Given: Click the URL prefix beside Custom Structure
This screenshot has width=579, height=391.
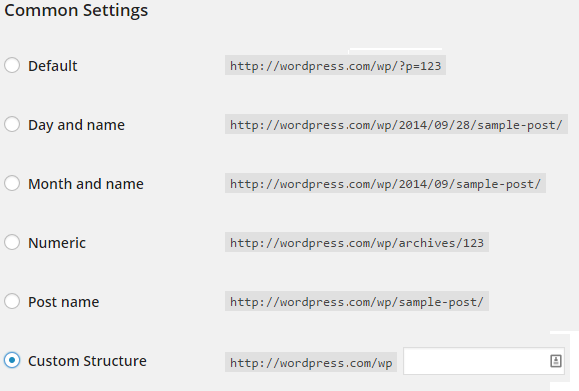Looking at the screenshot, I should click(311, 362).
